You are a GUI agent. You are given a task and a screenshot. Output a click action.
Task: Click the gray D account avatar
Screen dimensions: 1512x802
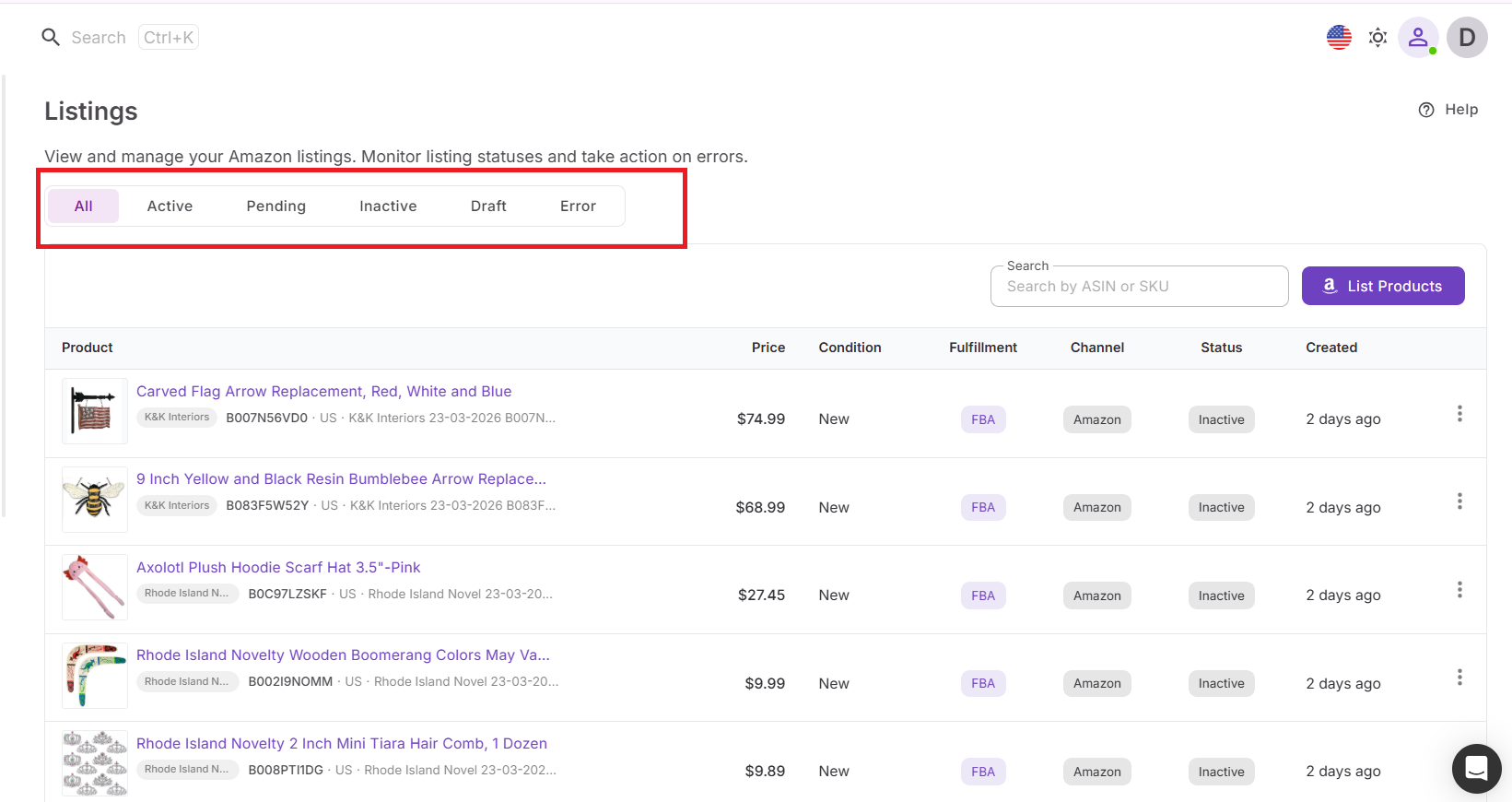[1467, 38]
